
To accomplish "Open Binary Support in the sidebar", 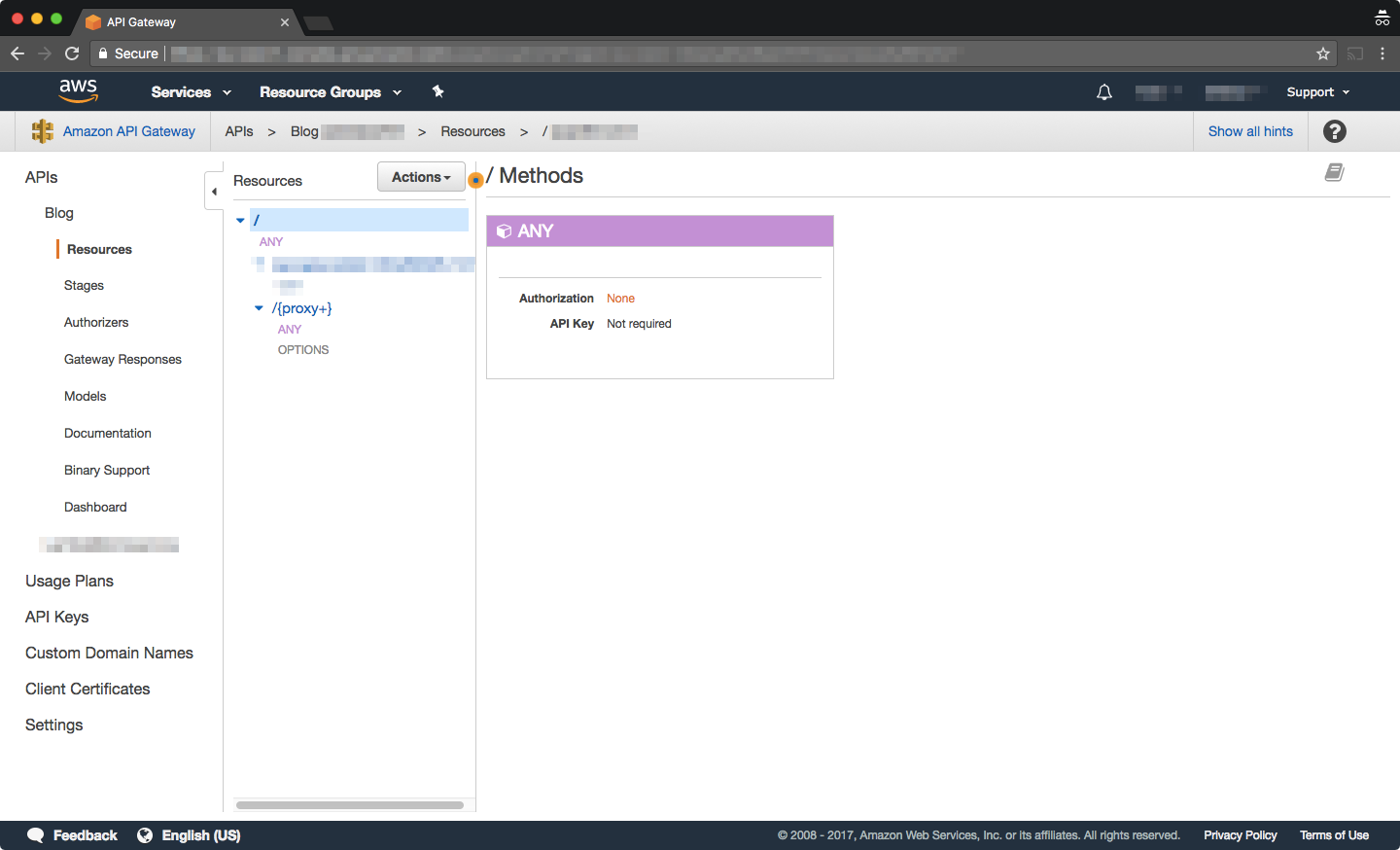I will [107, 471].
